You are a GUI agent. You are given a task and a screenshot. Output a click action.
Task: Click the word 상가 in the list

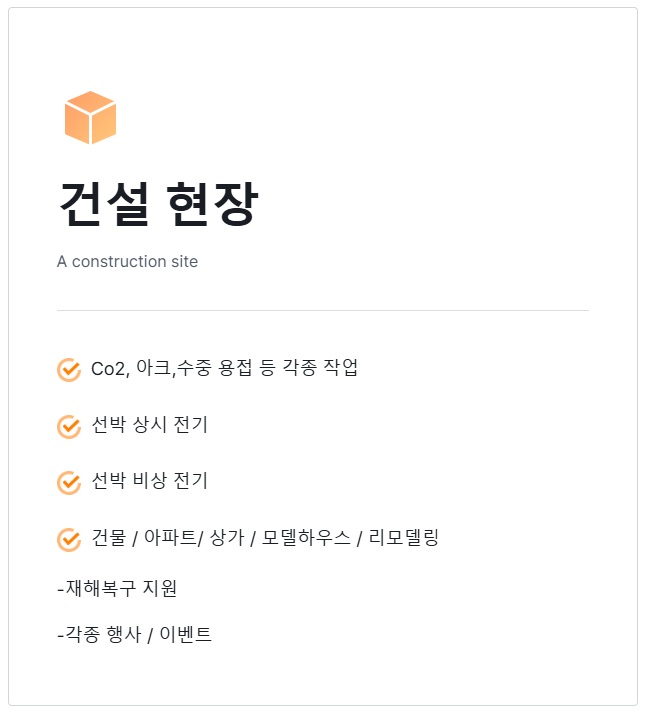point(228,538)
